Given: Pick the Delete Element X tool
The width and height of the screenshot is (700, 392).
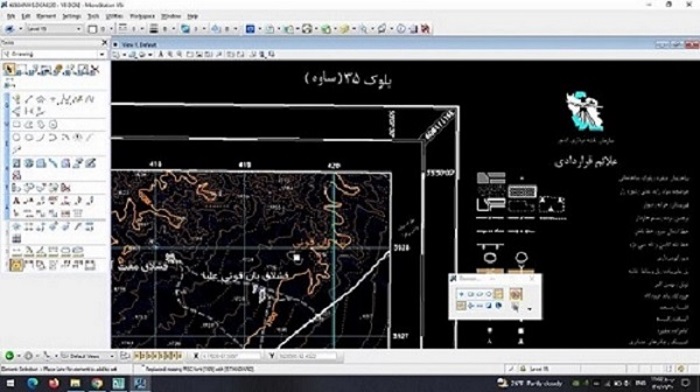Looking at the screenshot, I should 94,69.
